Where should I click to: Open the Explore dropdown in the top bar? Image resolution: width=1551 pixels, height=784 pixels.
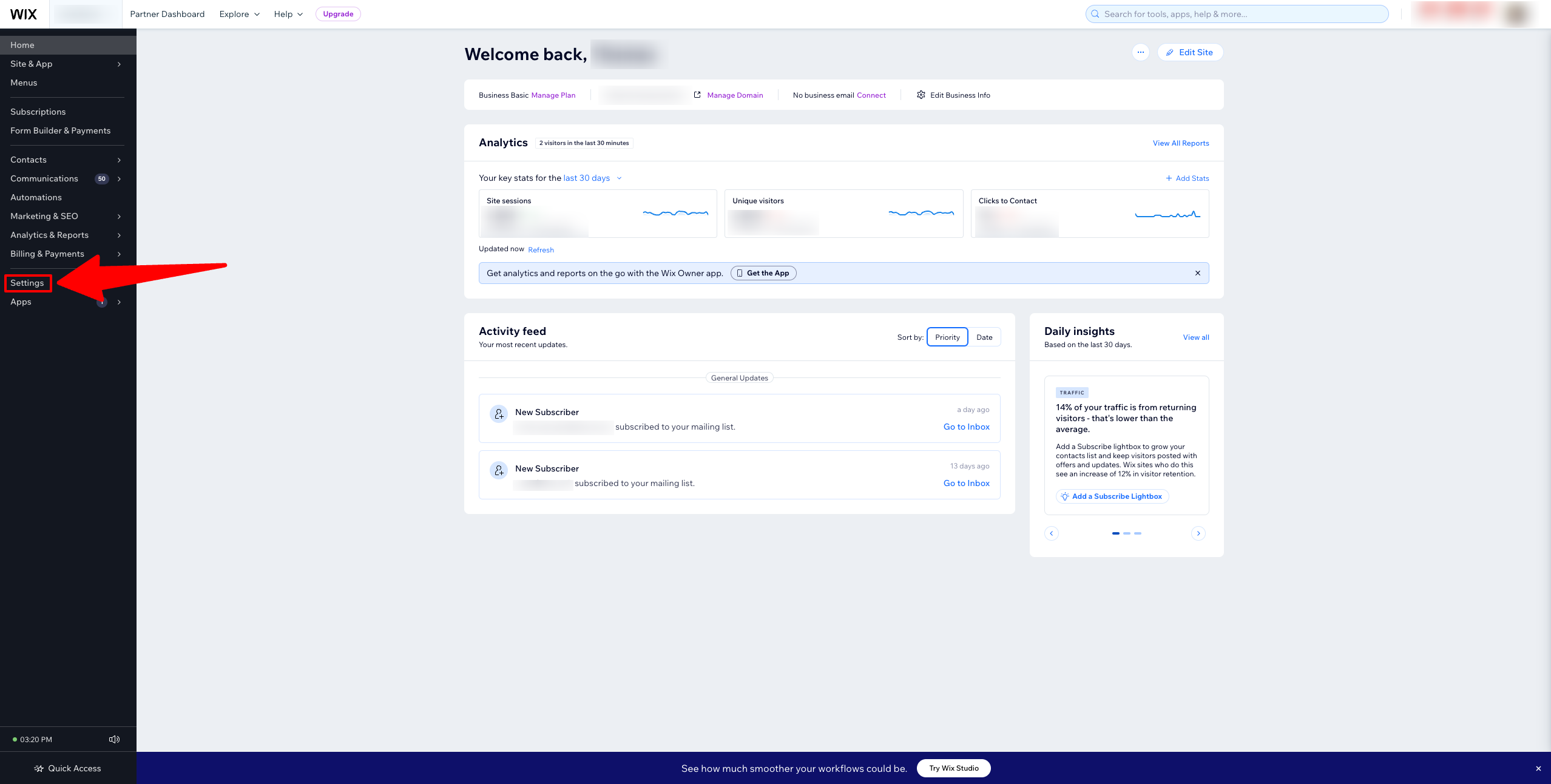(x=238, y=13)
